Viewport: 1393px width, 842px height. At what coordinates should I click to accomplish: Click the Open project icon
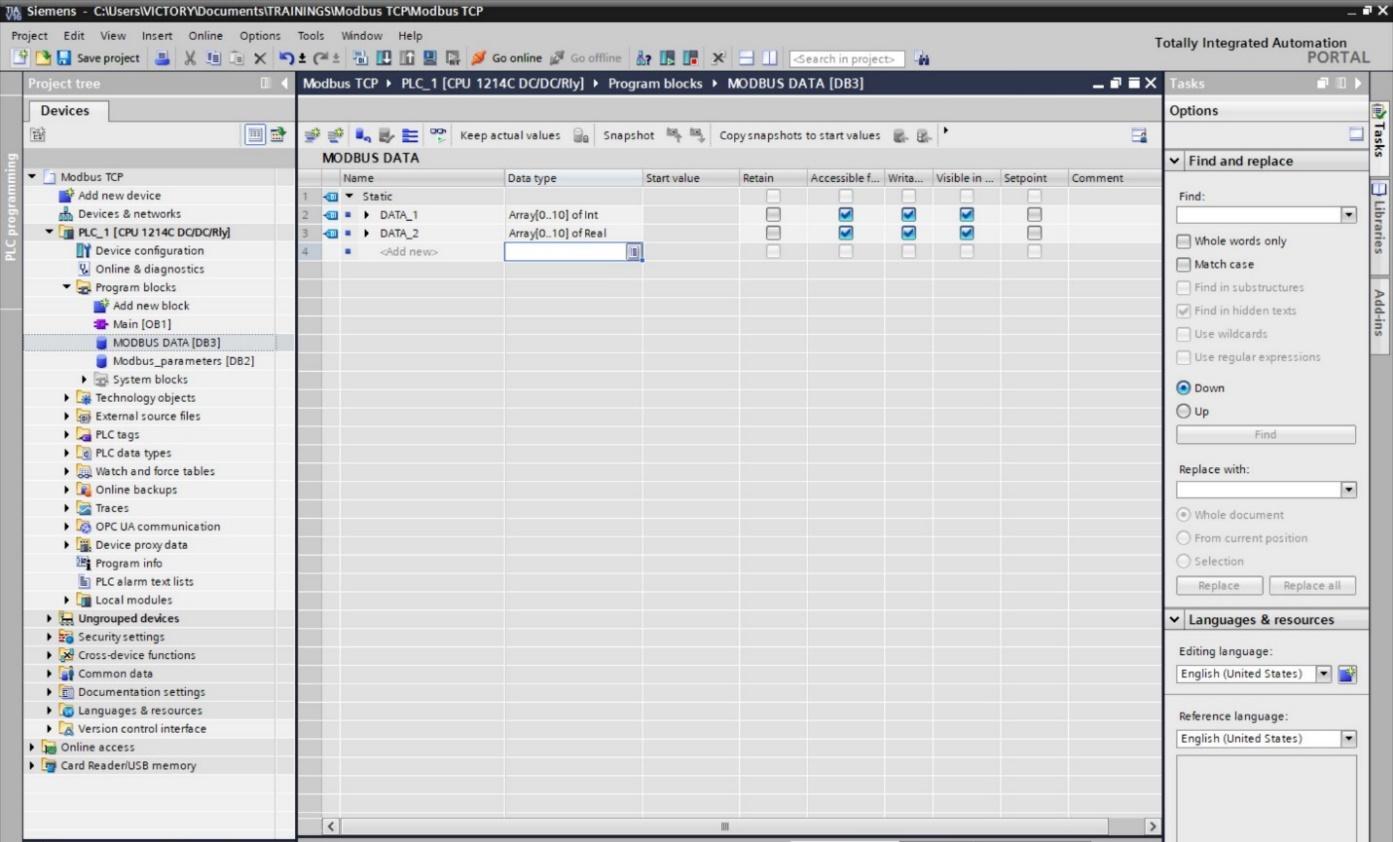tap(43, 58)
